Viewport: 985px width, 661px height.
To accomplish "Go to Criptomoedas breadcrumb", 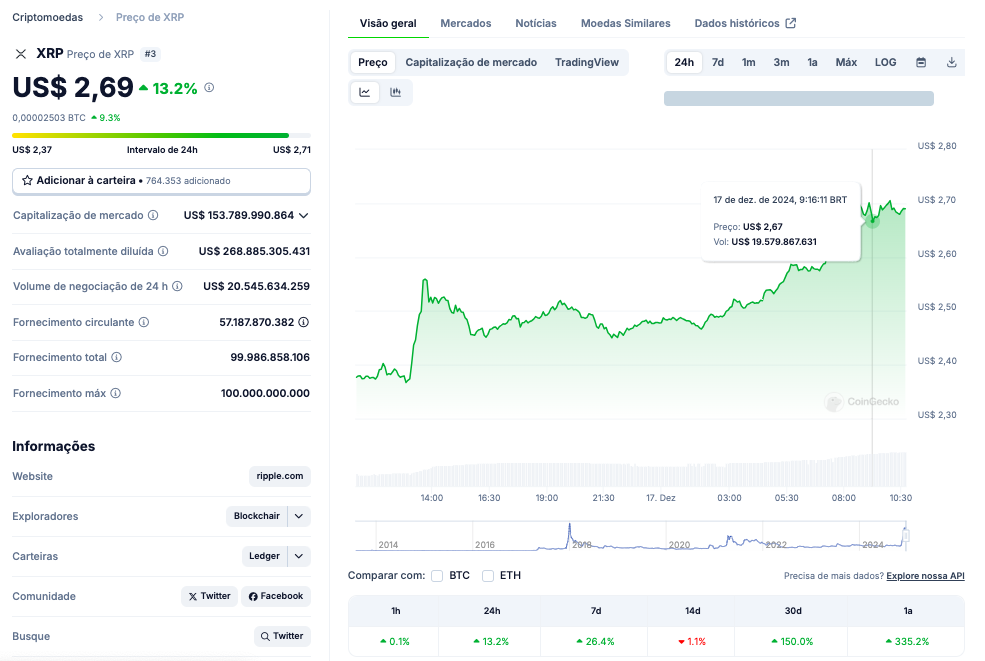I will coord(48,18).
